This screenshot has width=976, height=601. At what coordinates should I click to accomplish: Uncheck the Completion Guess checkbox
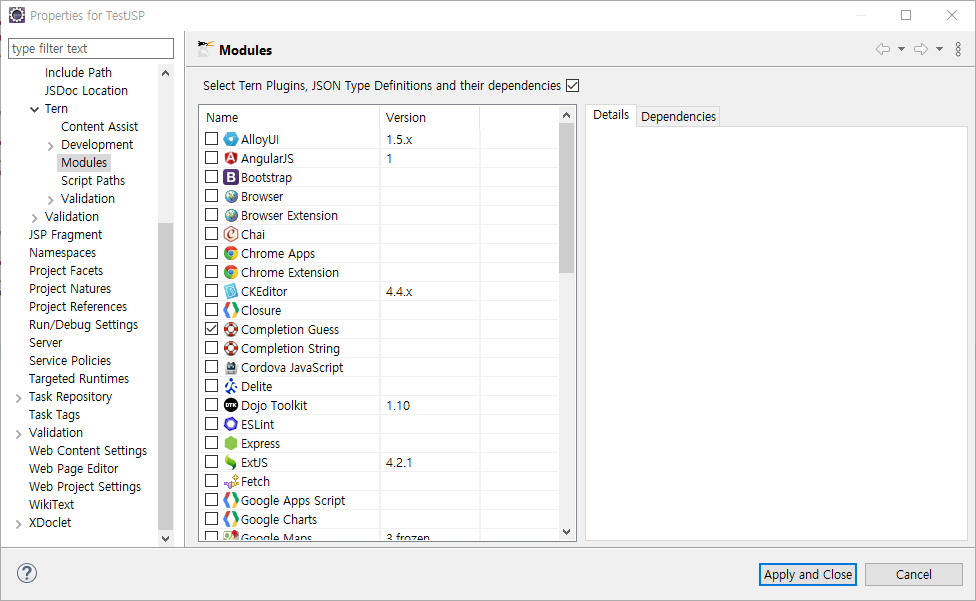click(212, 328)
